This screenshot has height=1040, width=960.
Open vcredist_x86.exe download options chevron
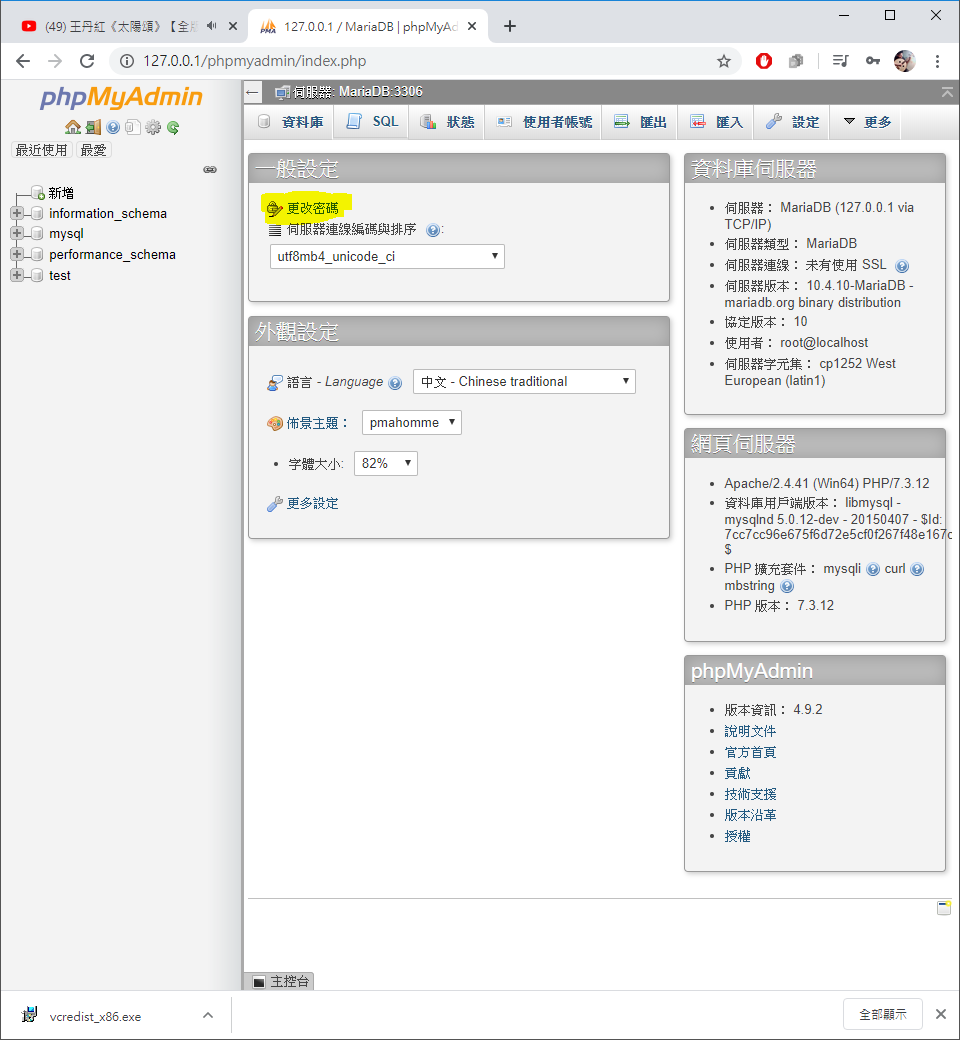click(x=208, y=1015)
